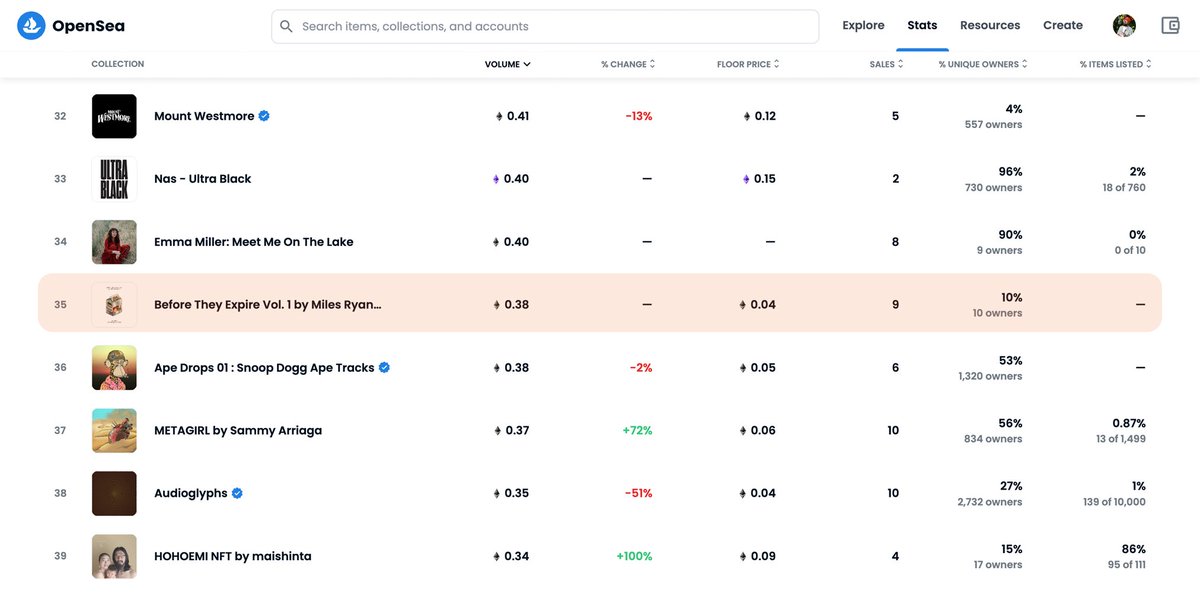Click '2,732 owners' text
This screenshot has height=600, width=1200.
point(989,502)
